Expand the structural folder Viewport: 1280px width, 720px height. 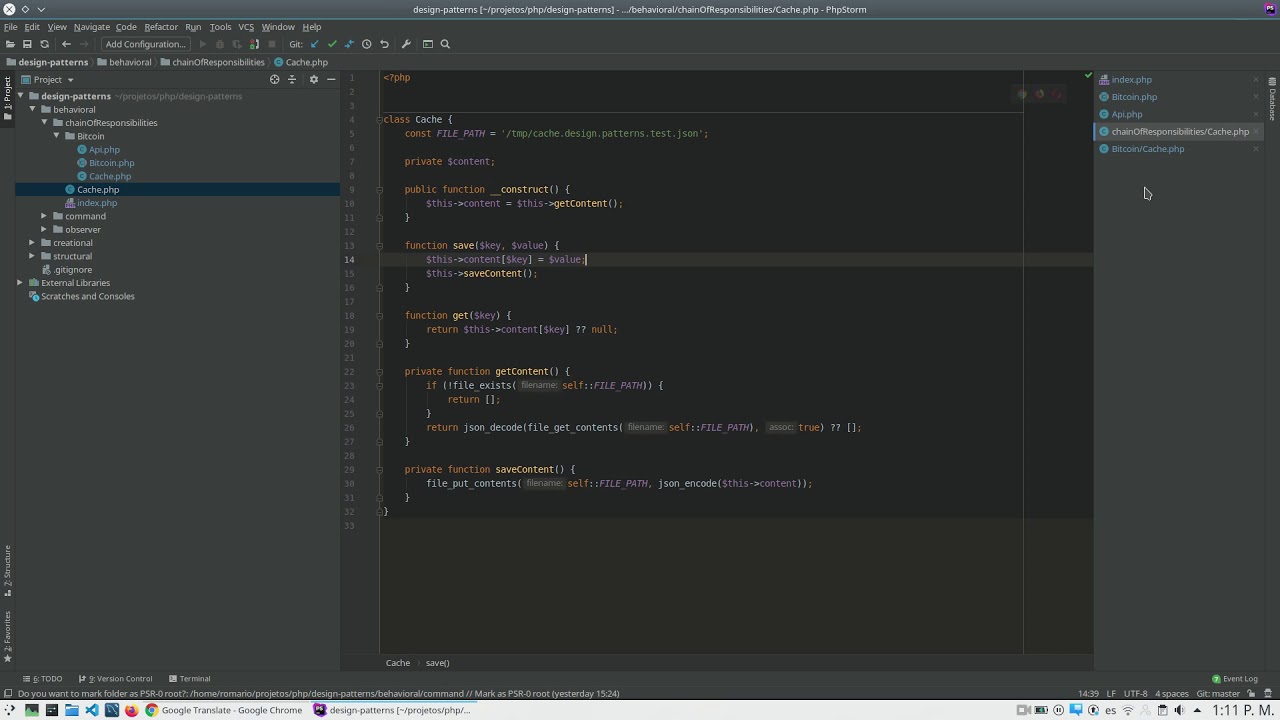coord(32,256)
